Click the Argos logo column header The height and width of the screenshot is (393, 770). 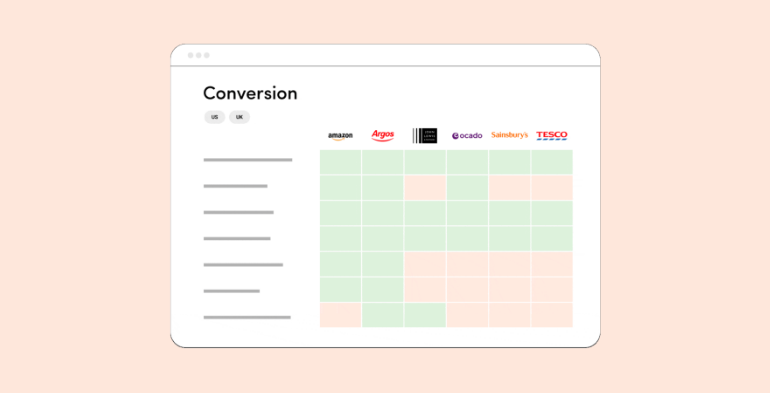pos(383,136)
